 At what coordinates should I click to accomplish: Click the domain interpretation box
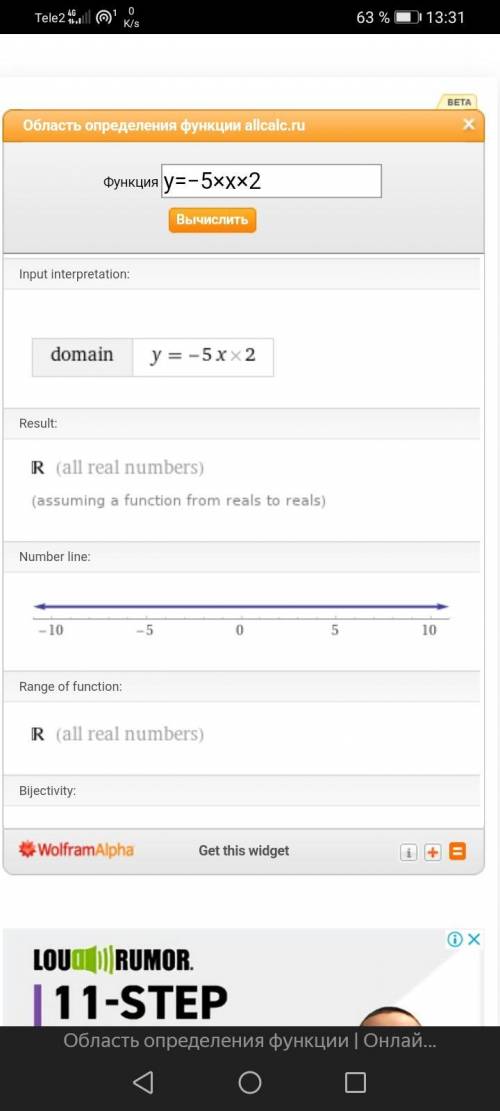152,357
